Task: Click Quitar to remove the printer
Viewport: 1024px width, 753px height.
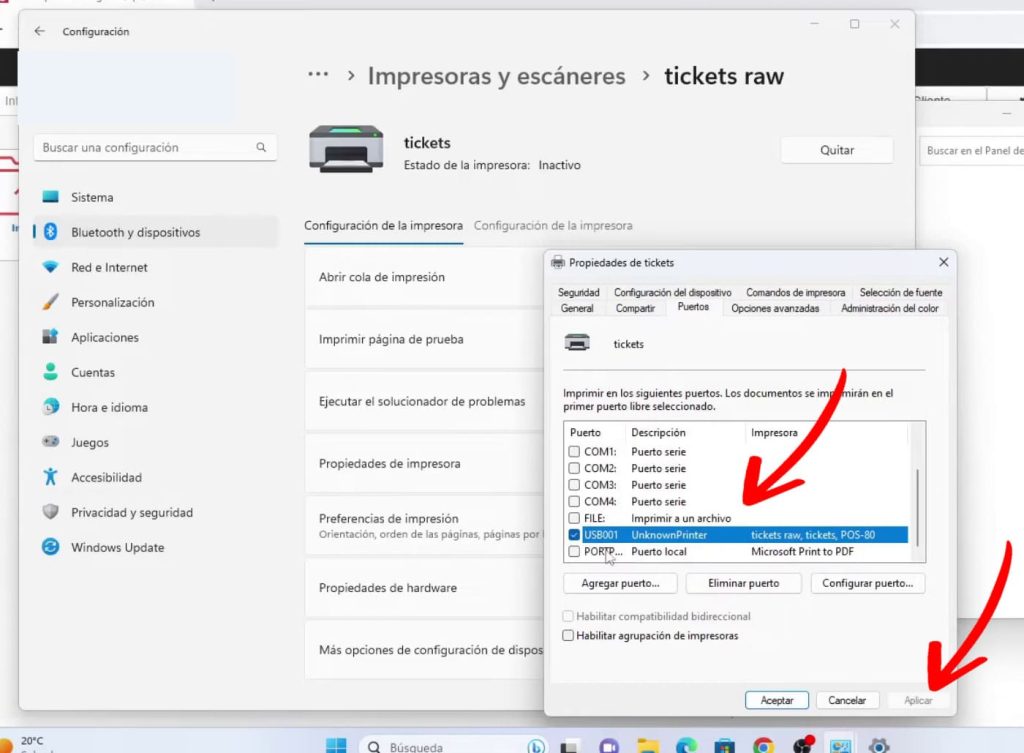Action: [x=836, y=149]
